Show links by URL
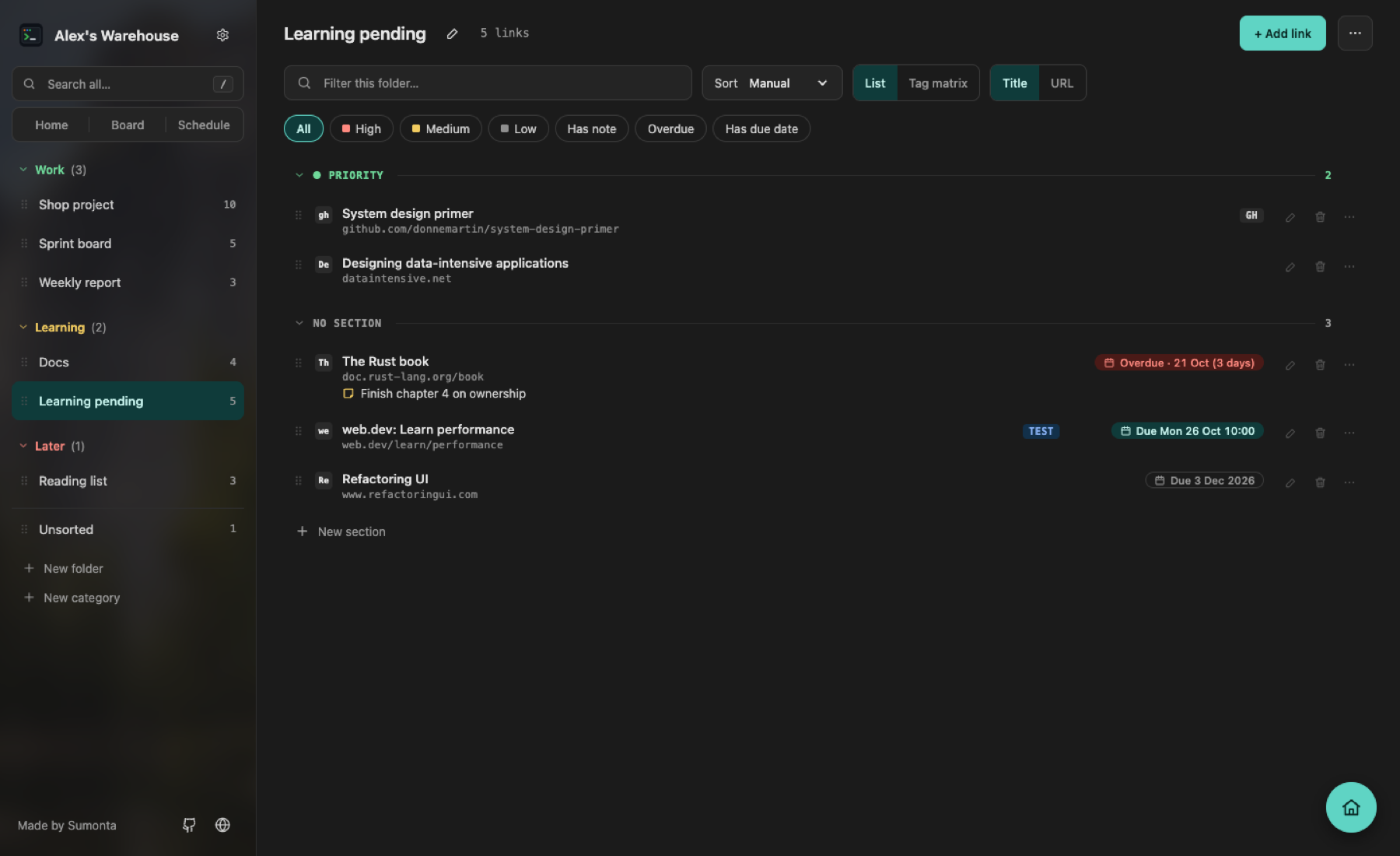This screenshot has height=856, width=1400. pyautogui.click(x=1062, y=83)
